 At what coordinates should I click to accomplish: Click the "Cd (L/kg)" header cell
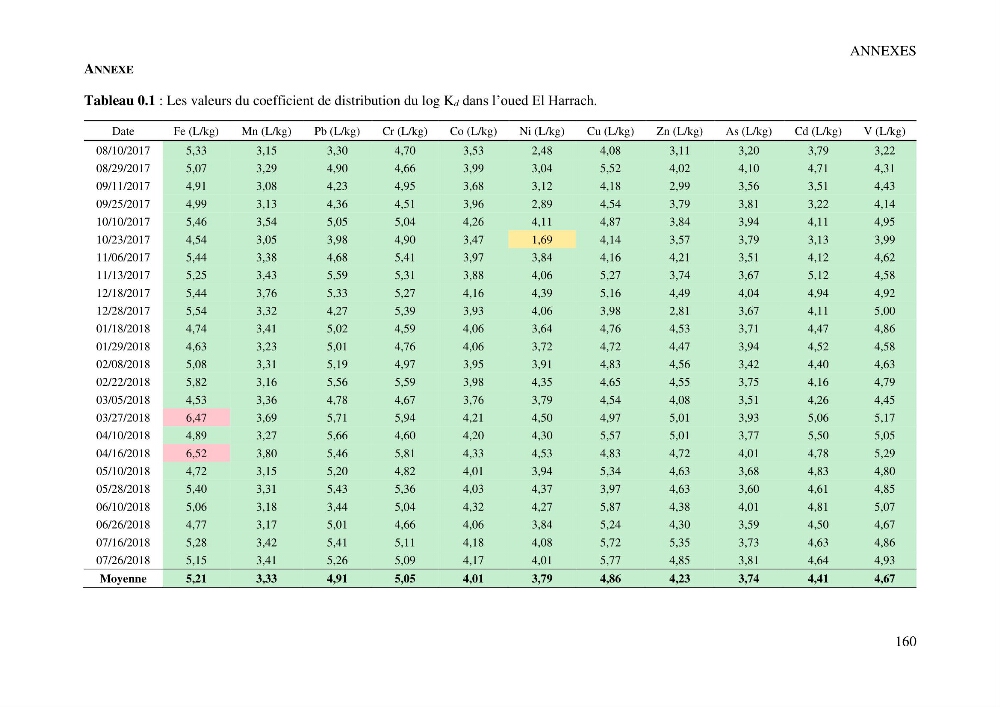tap(818, 131)
